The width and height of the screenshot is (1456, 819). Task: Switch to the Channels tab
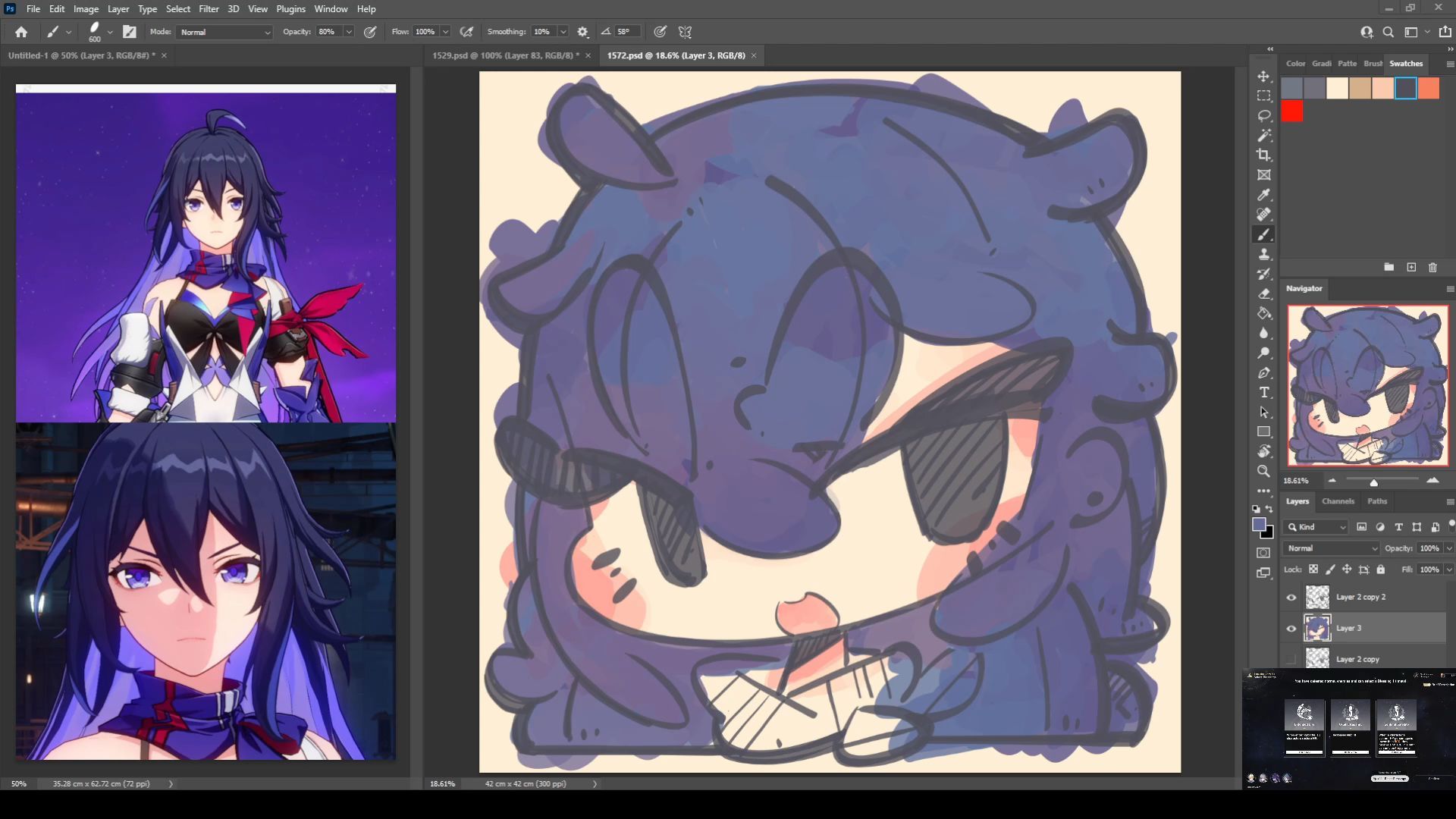[1338, 501]
